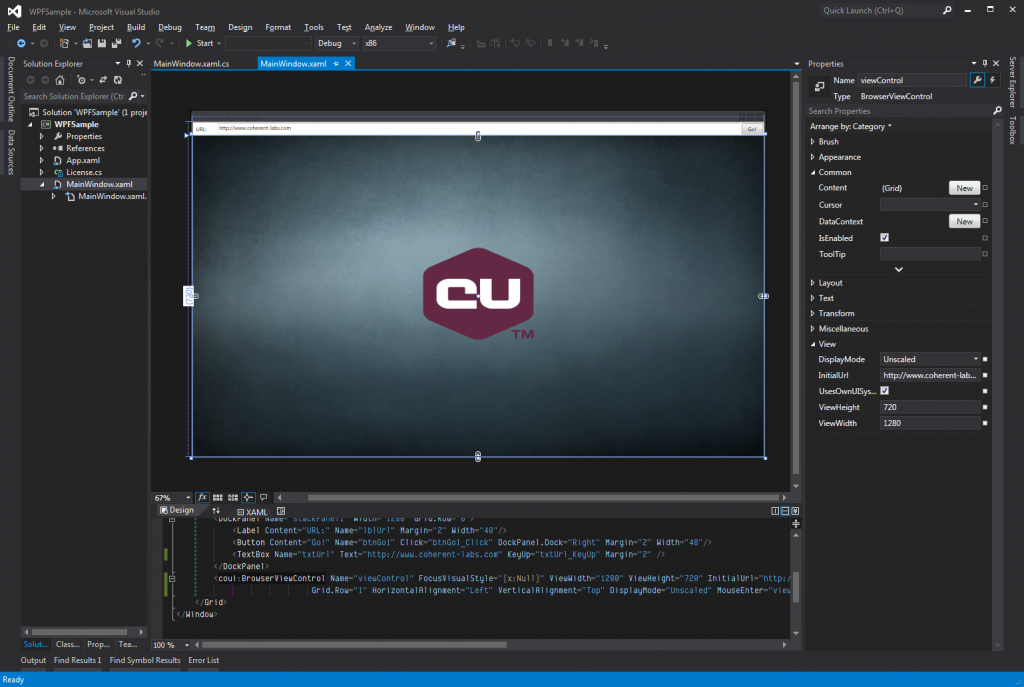Click the green Start debugging arrow
Screen dimensions: 1024x687
(188, 44)
